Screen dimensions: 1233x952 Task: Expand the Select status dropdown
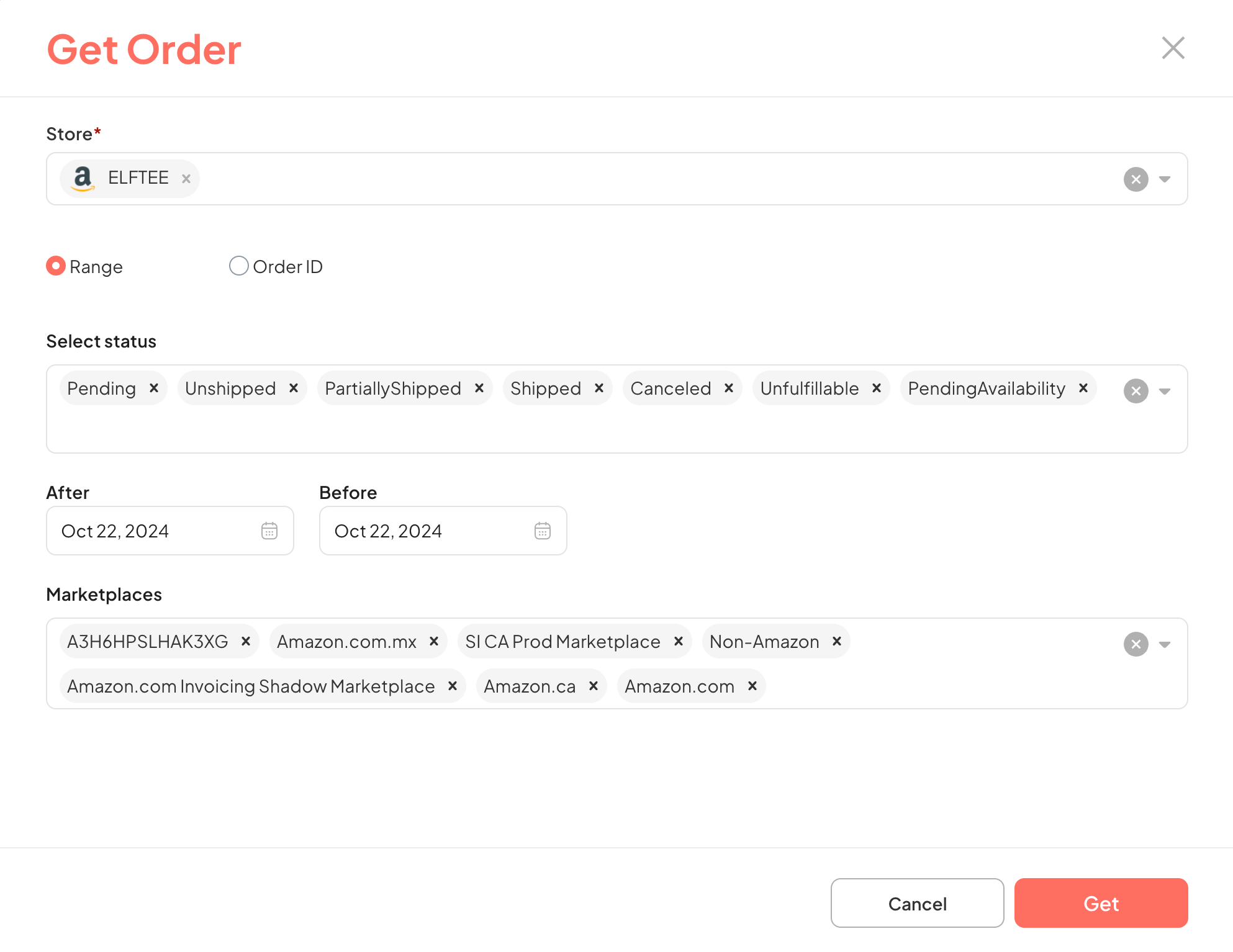click(1164, 391)
